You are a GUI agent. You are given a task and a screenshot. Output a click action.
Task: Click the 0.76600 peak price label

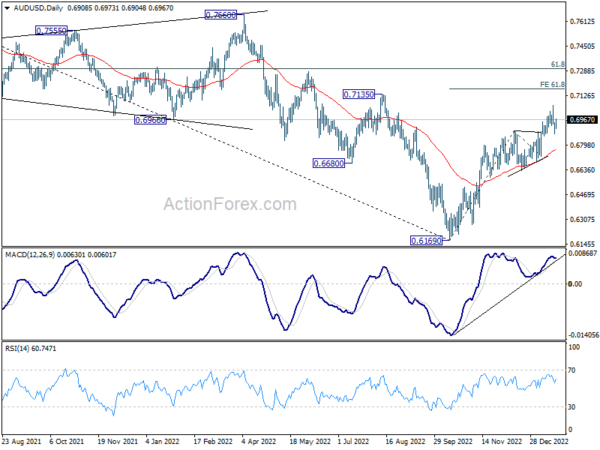tap(221, 15)
